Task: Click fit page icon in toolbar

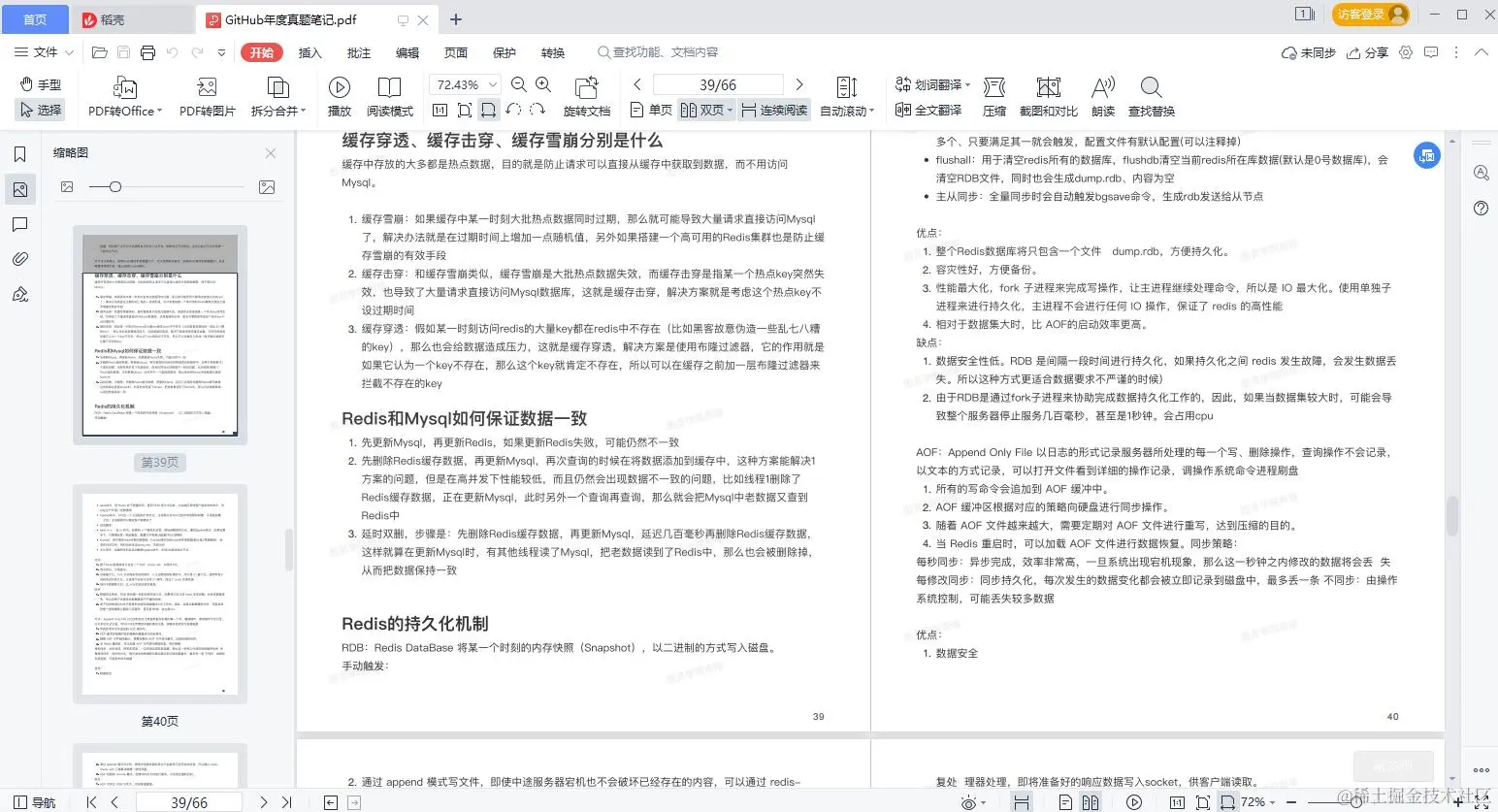Action: 465,110
